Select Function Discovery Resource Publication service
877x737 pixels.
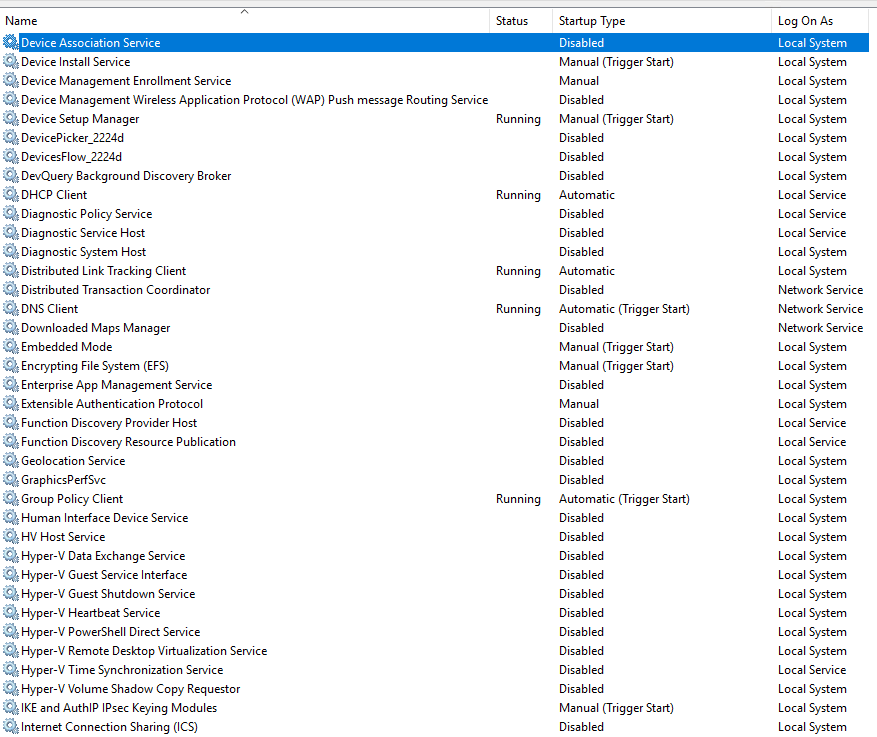tap(128, 442)
